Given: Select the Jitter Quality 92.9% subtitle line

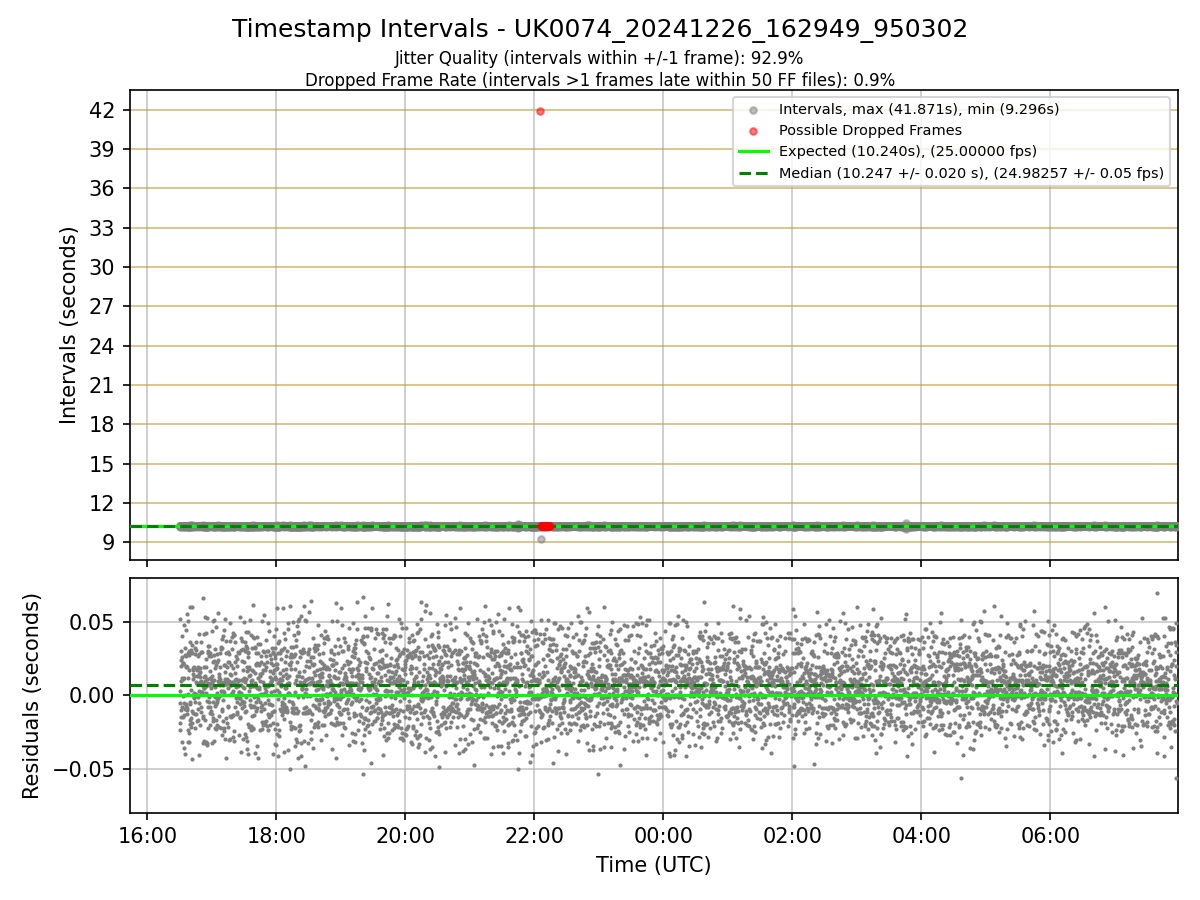Looking at the screenshot, I should (599, 58).
